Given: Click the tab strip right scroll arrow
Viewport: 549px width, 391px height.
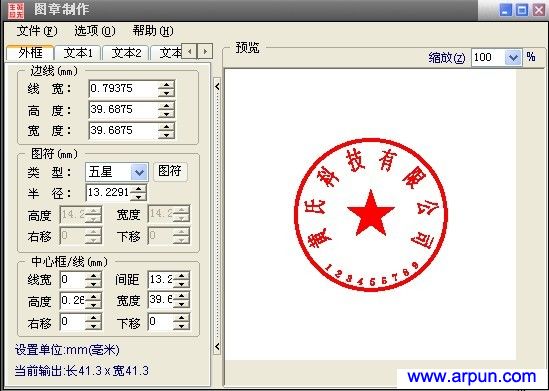Looking at the screenshot, I should point(205,51).
